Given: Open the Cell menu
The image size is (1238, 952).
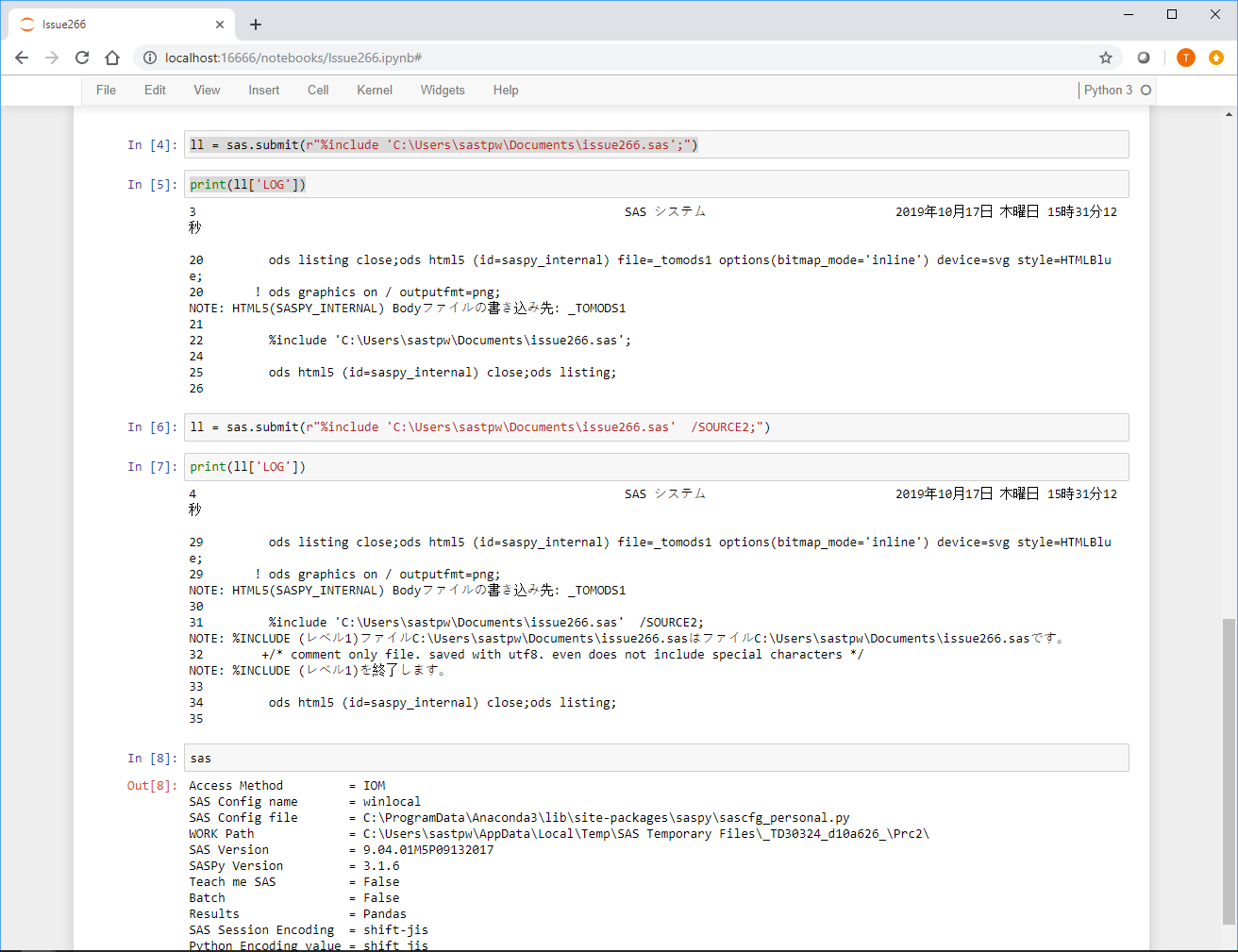Looking at the screenshot, I should [317, 90].
